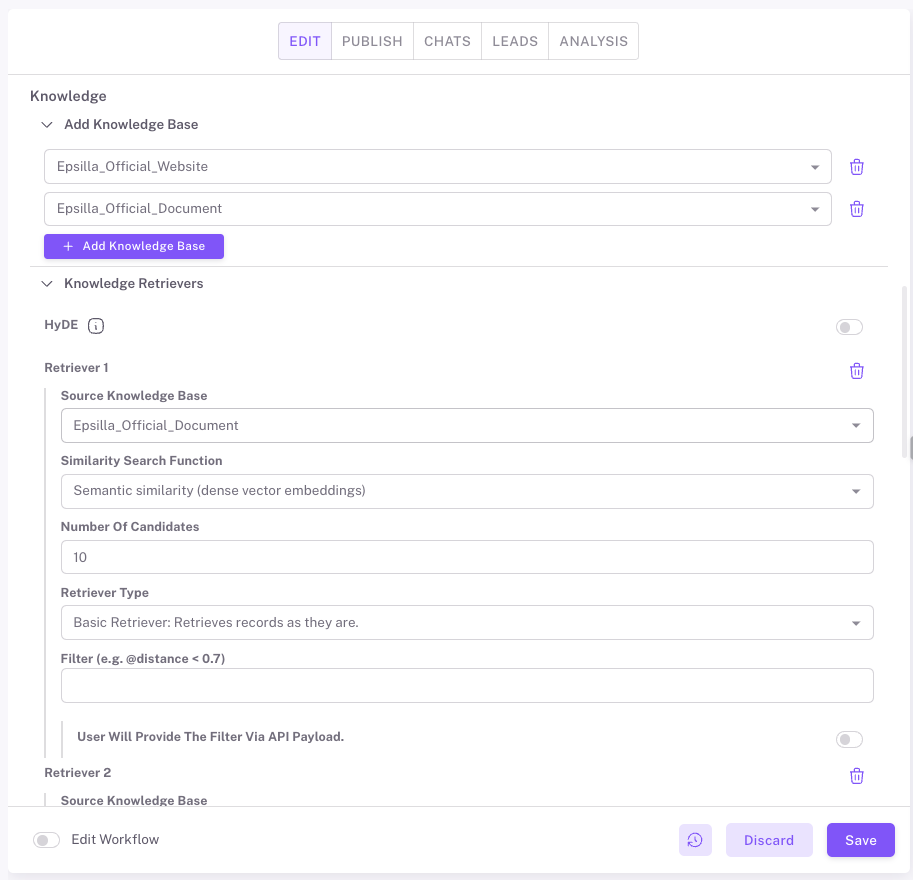Collapse the Add Knowledge Base section chevron

pyautogui.click(x=47, y=125)
